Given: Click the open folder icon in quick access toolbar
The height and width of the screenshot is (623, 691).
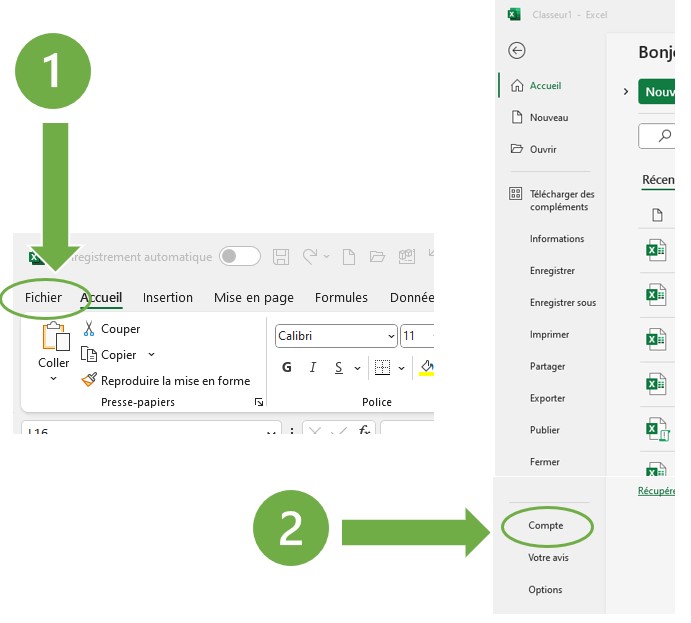Looking at the screenshot, I should pos(377,257).
